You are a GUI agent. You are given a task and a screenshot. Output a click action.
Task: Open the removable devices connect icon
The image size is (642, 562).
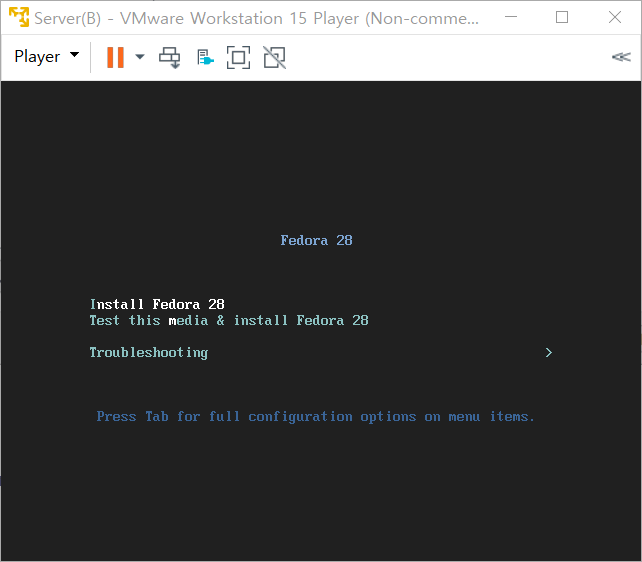(x=205, y=57)
